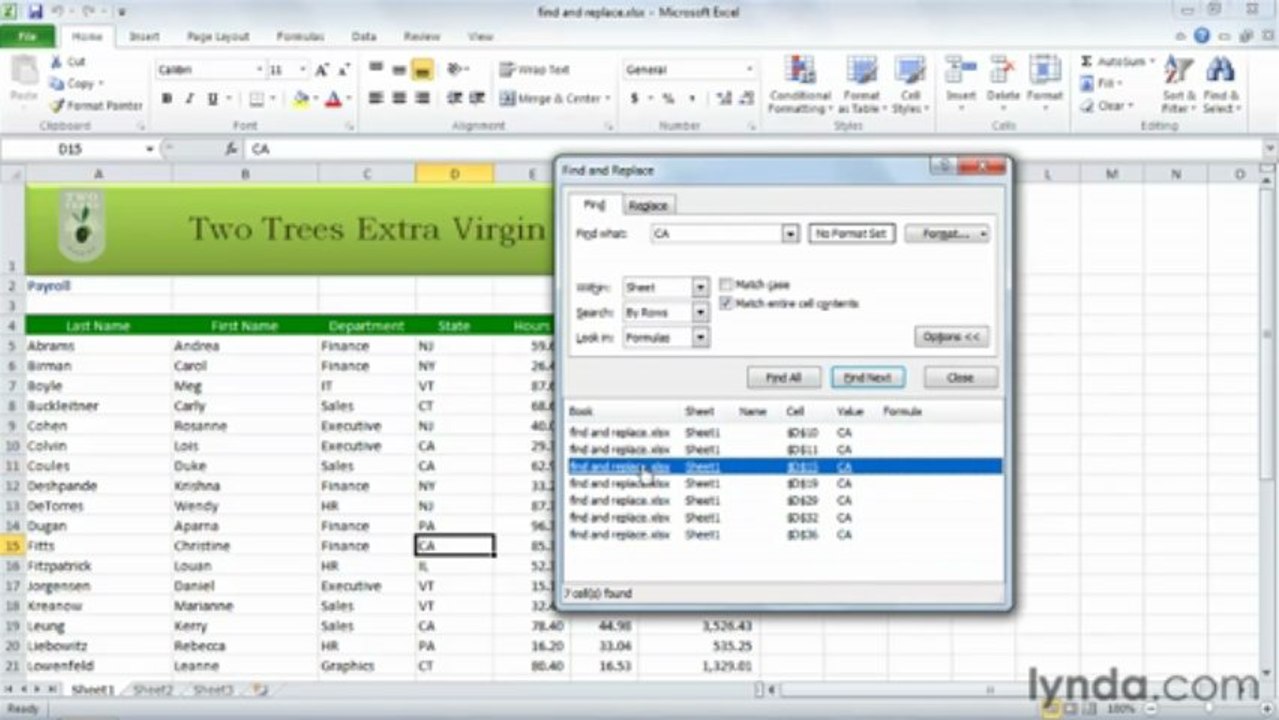Click Wrap Text in Alignment group
Screen dimensions: 1279x720
(x=535, y=70)
